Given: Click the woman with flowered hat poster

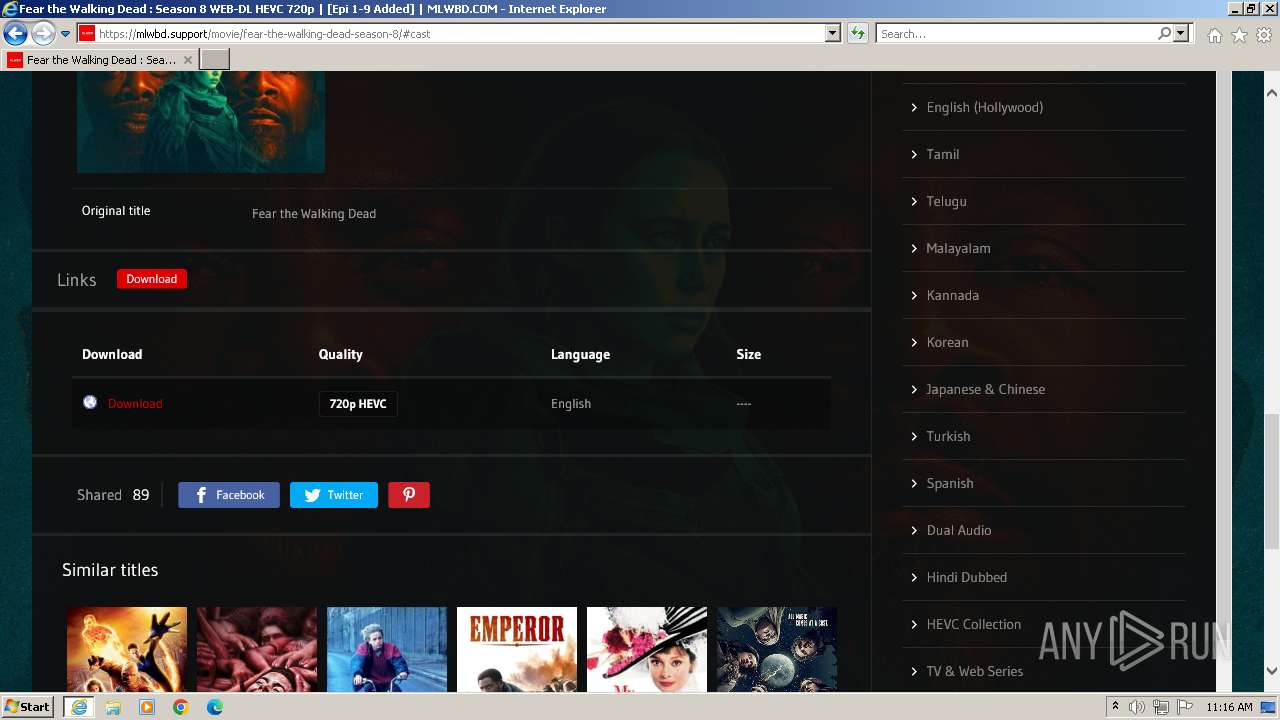Looking at the screenshot, I should tap(647, 649).
